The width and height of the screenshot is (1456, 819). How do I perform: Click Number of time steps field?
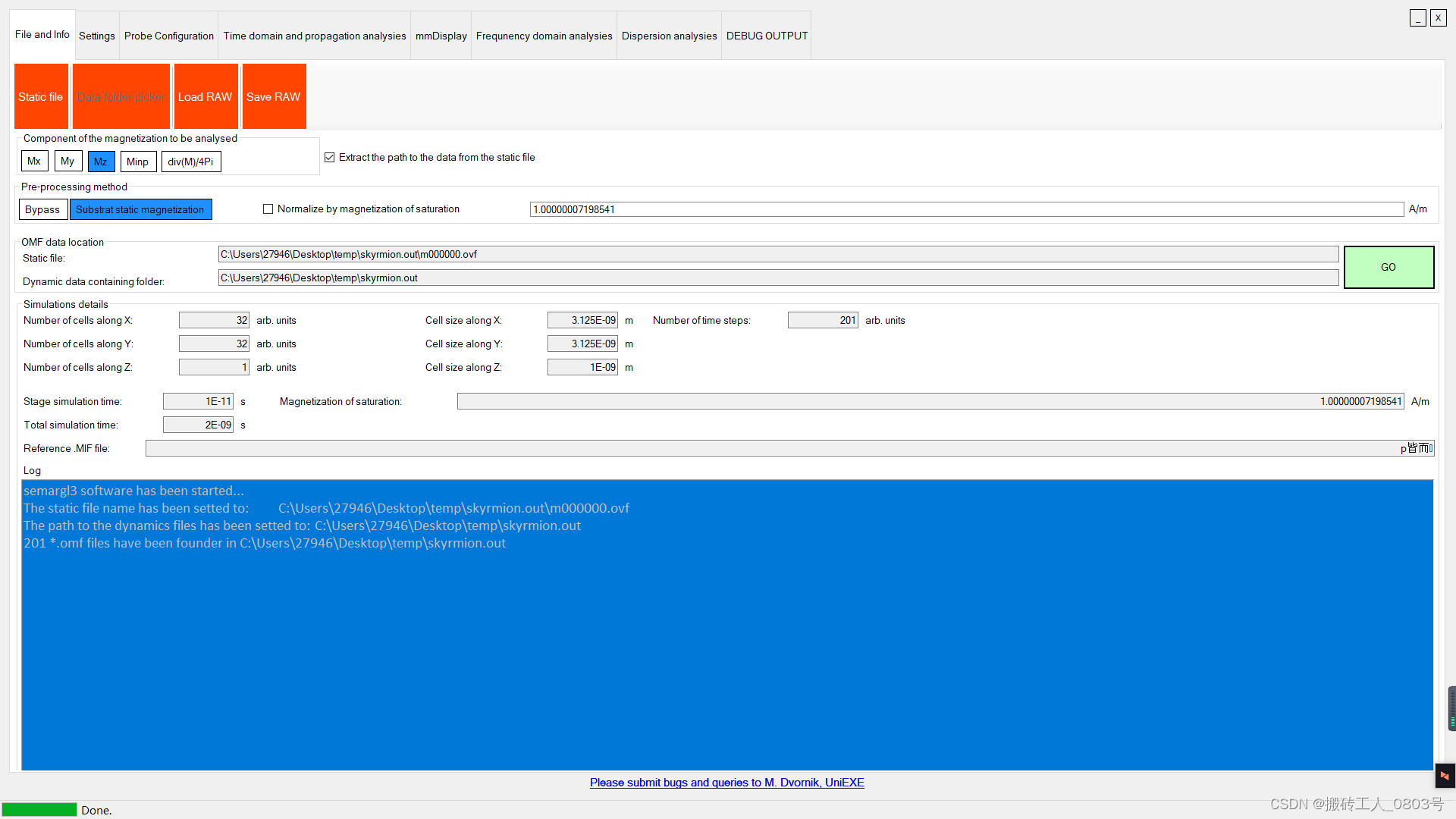pyautogui.click(x=823, y=320)
